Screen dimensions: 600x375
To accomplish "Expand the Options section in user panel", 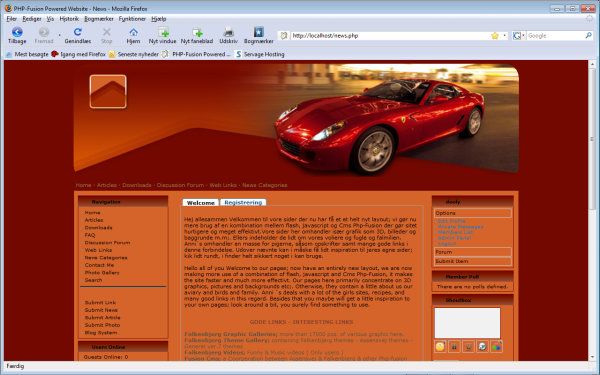I will [473, 213].
